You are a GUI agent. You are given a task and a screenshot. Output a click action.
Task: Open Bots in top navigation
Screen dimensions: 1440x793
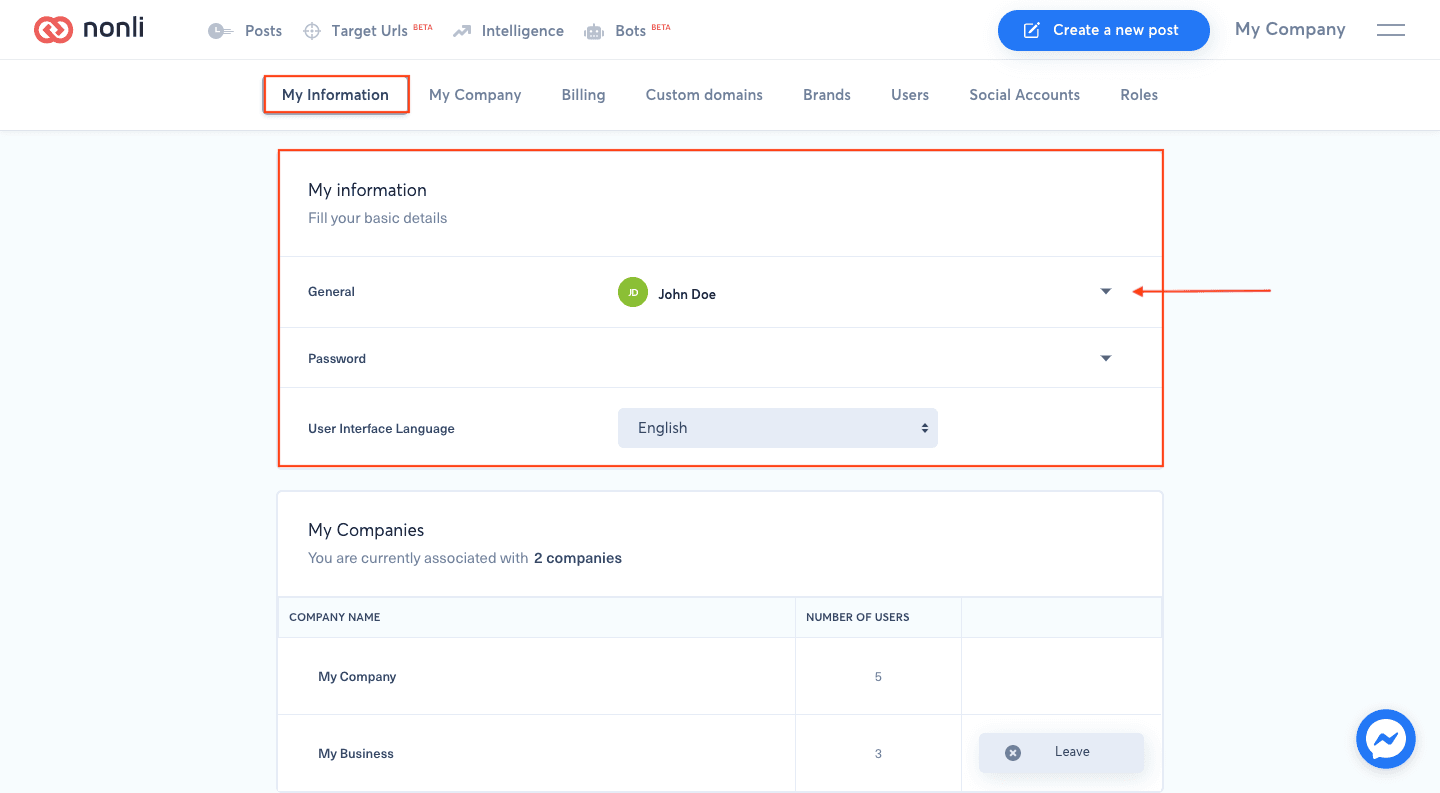pos(630,31)
